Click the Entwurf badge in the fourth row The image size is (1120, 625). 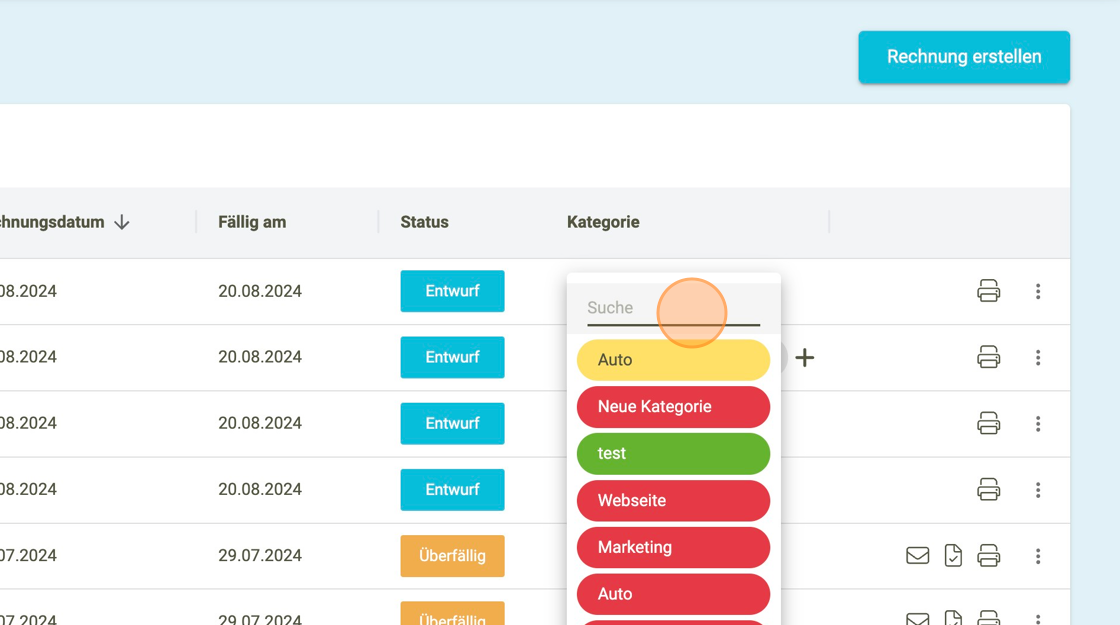tap(452, 490)
